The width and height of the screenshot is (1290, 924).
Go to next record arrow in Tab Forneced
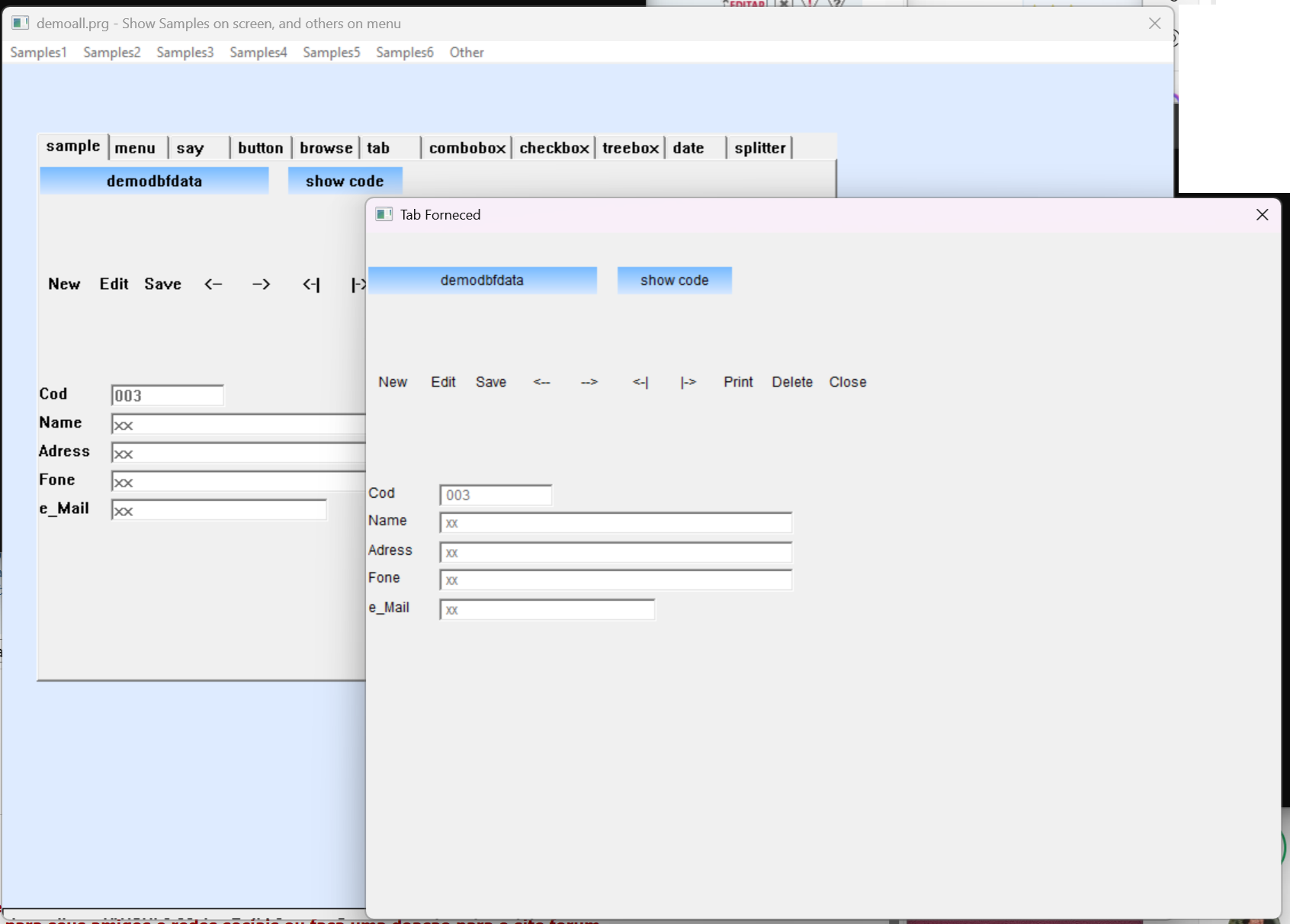tap(589, 382)
